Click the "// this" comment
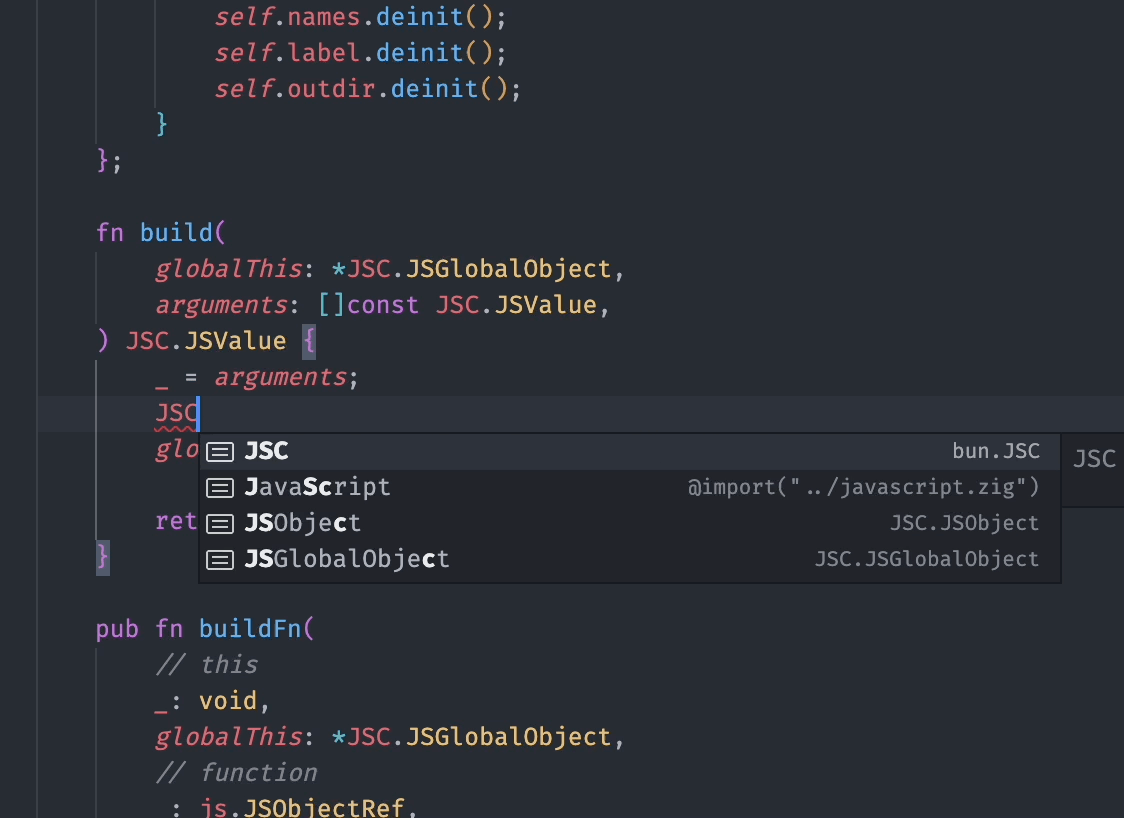The width and height of the screenshot is (1124, 818). point(206,665)
